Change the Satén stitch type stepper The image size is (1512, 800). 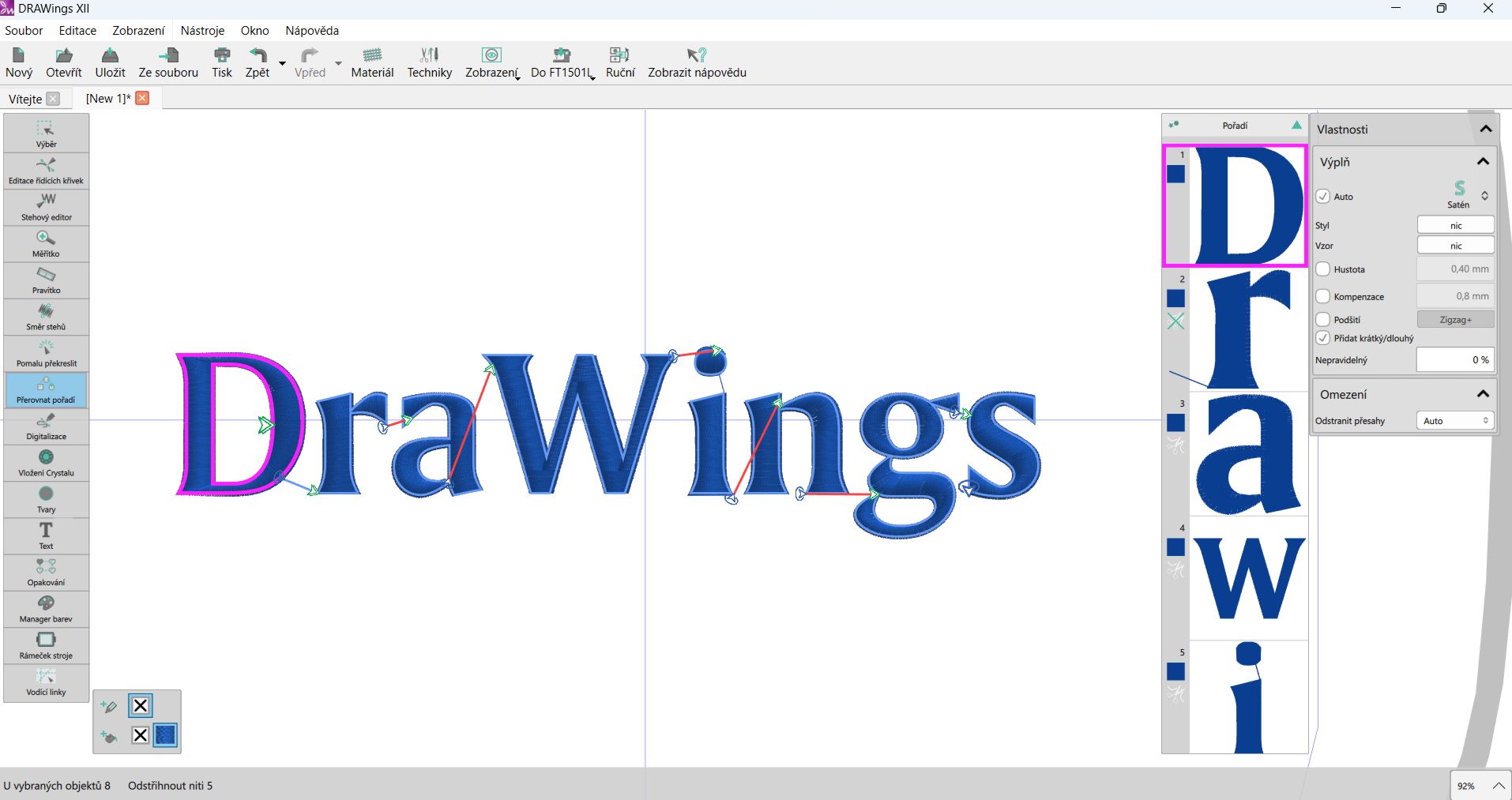coord(1484,195)
